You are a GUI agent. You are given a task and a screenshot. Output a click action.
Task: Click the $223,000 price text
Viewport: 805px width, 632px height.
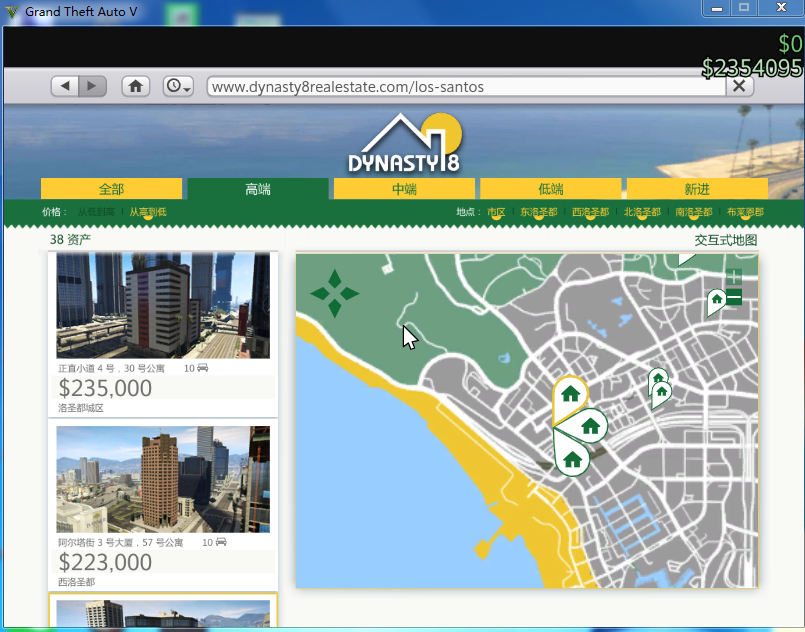coord(105,562)
